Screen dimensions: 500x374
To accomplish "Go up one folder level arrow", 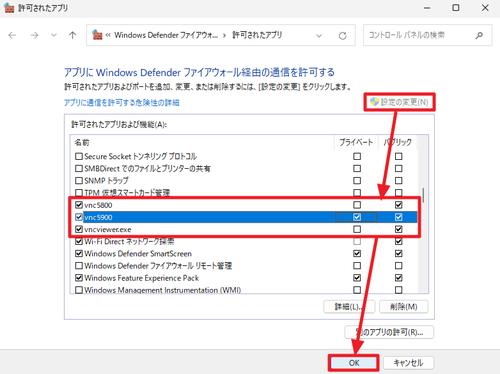I will pyautogui.click(x=72, y=35).
